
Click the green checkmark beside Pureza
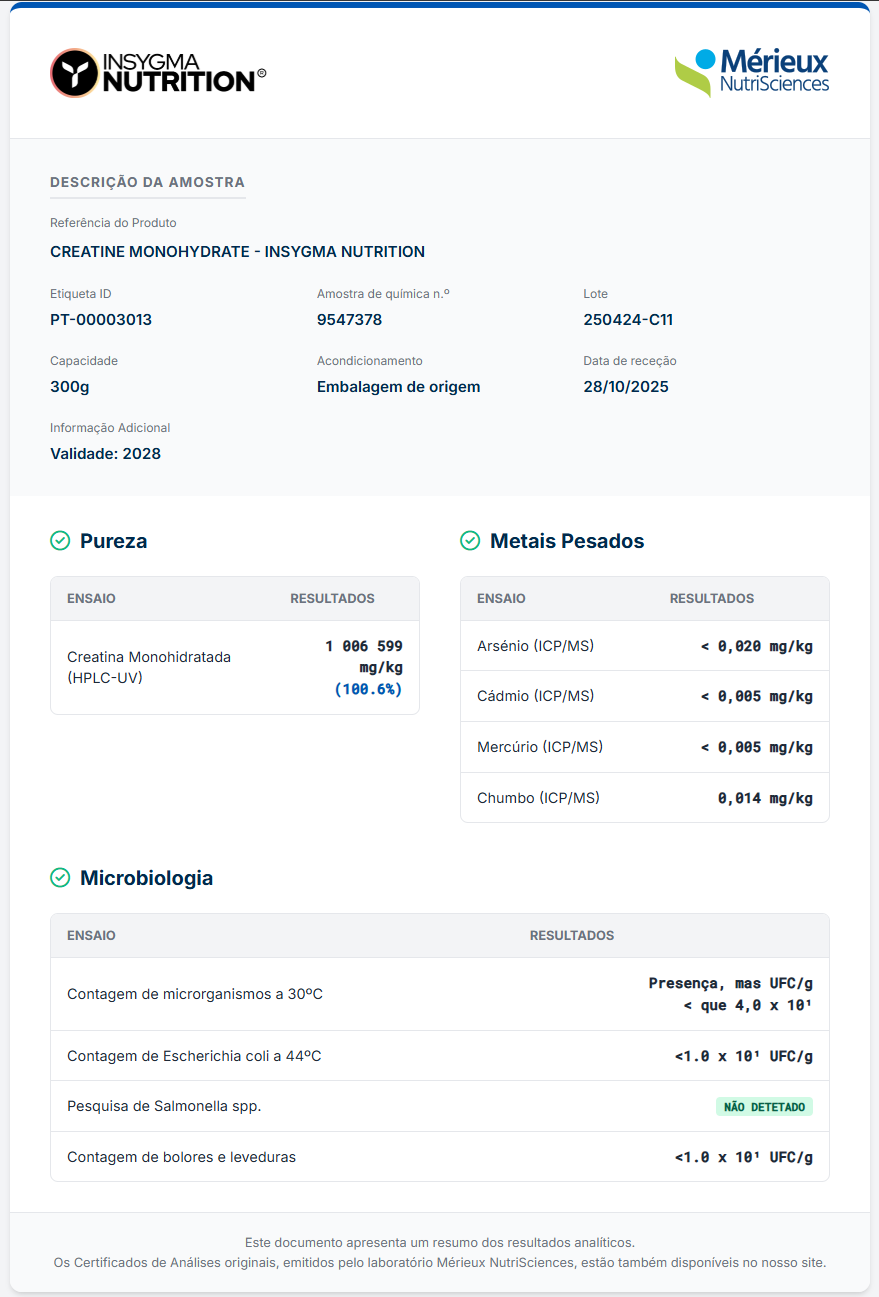point(60,541)
